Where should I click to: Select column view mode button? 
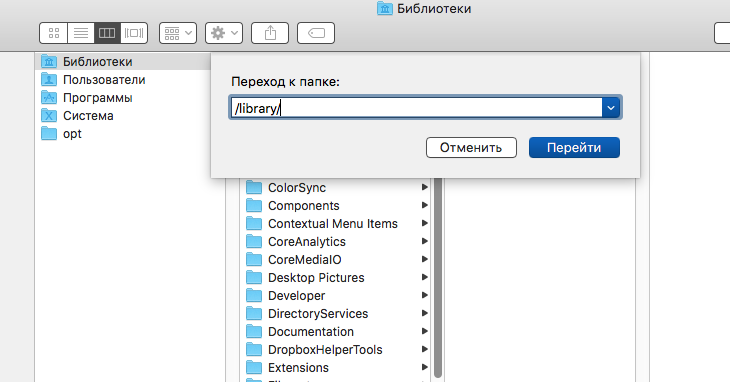pos(107,33)
